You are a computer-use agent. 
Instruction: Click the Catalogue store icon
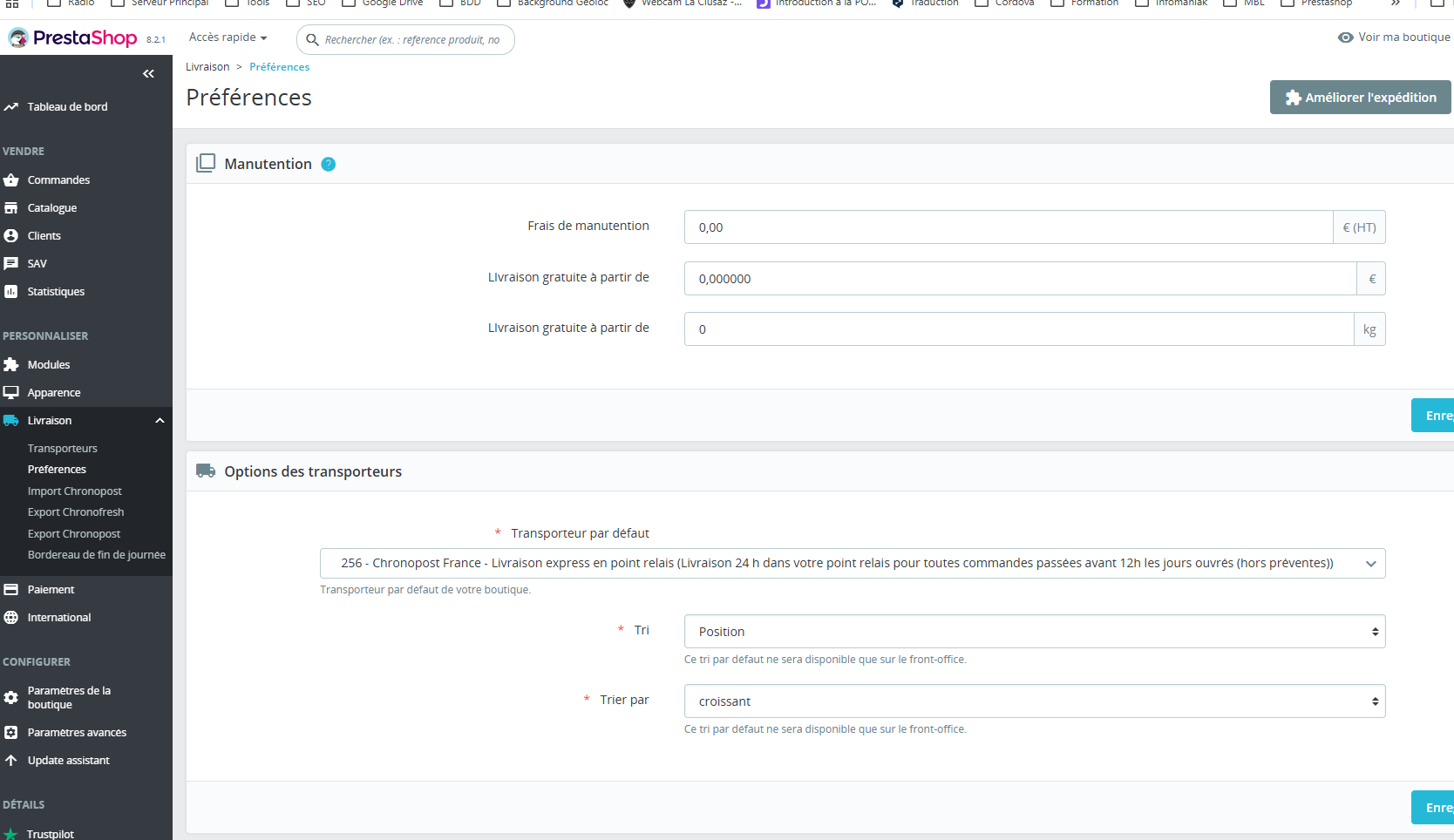coord(10,208)
